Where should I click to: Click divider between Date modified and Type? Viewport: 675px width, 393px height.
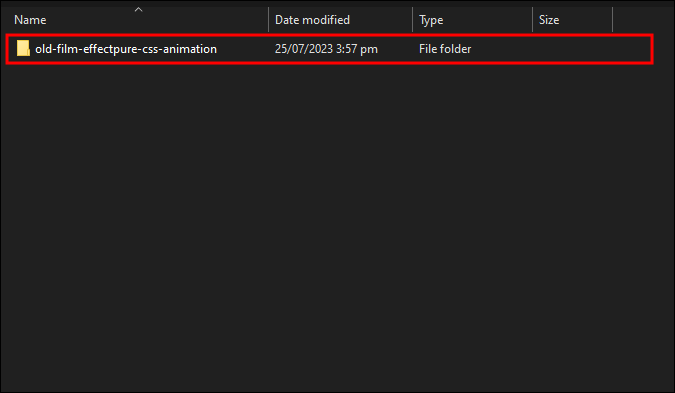point(412,20)
